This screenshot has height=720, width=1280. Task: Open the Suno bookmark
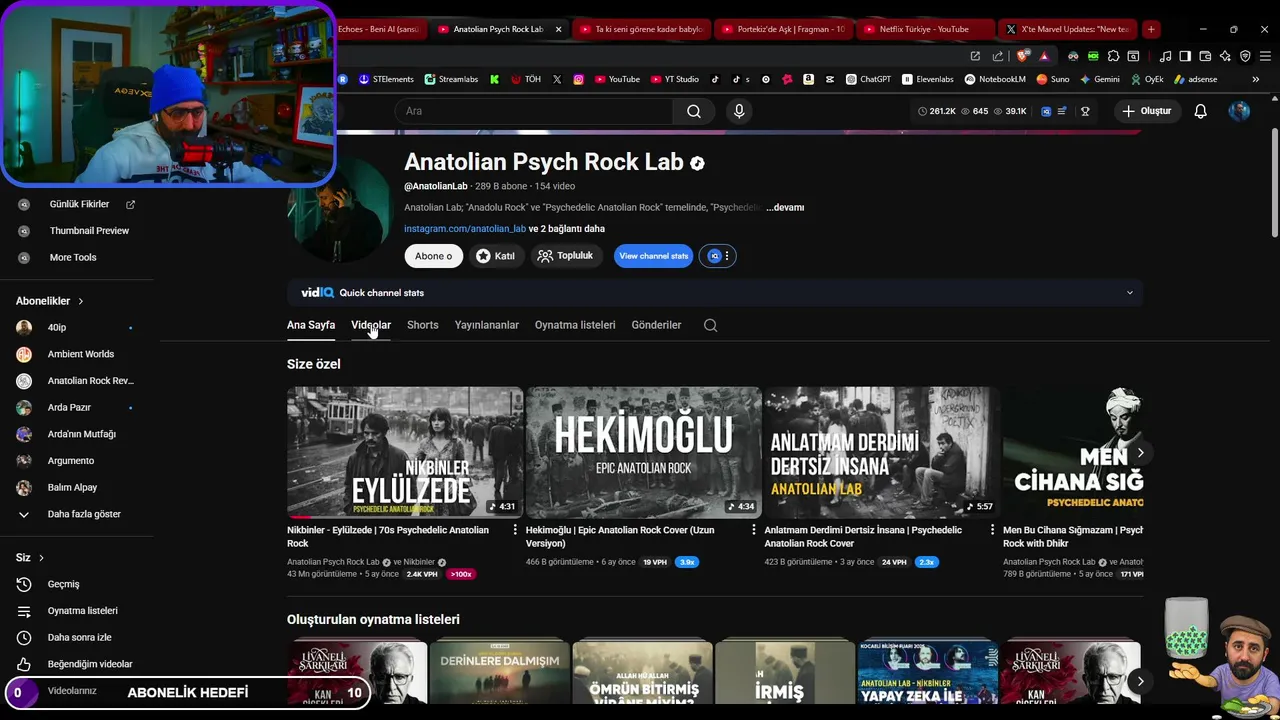[1053, 79]
